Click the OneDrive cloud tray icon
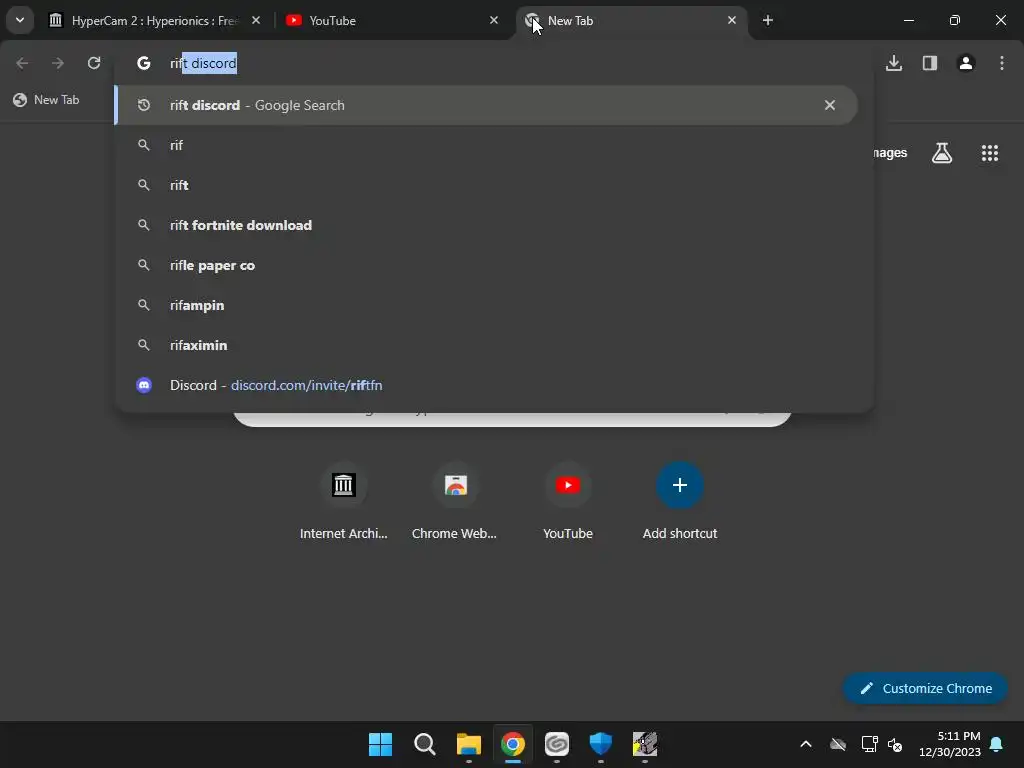Image resolution: width=1024 pixels, height=768 pixels. 838,744
